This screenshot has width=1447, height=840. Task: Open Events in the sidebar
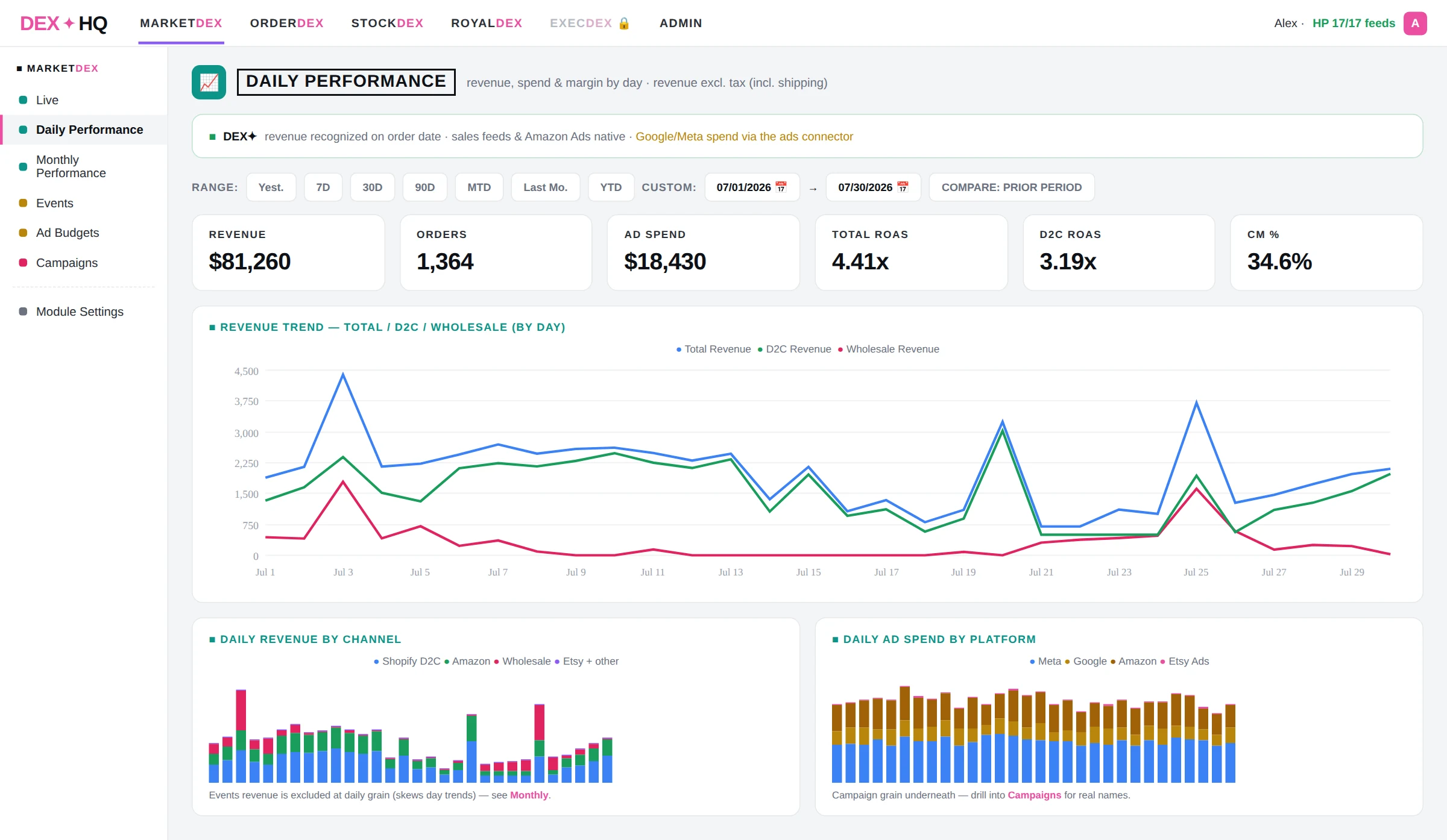[x=84, y=203]
